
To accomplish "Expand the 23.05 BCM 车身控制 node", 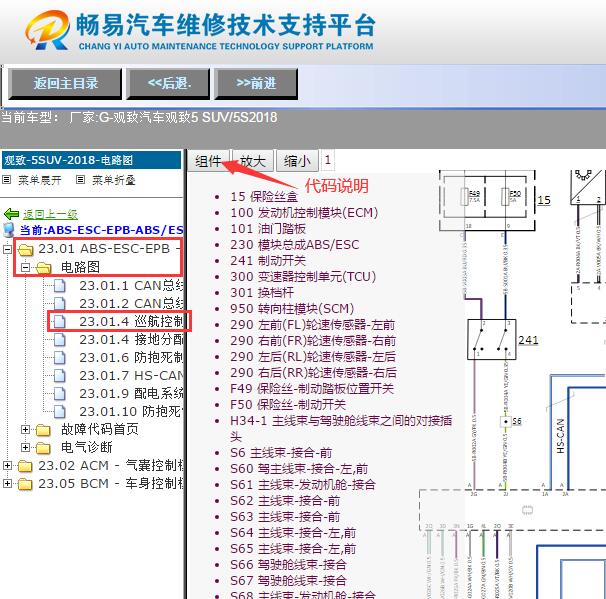I will (x=7, y=483).
